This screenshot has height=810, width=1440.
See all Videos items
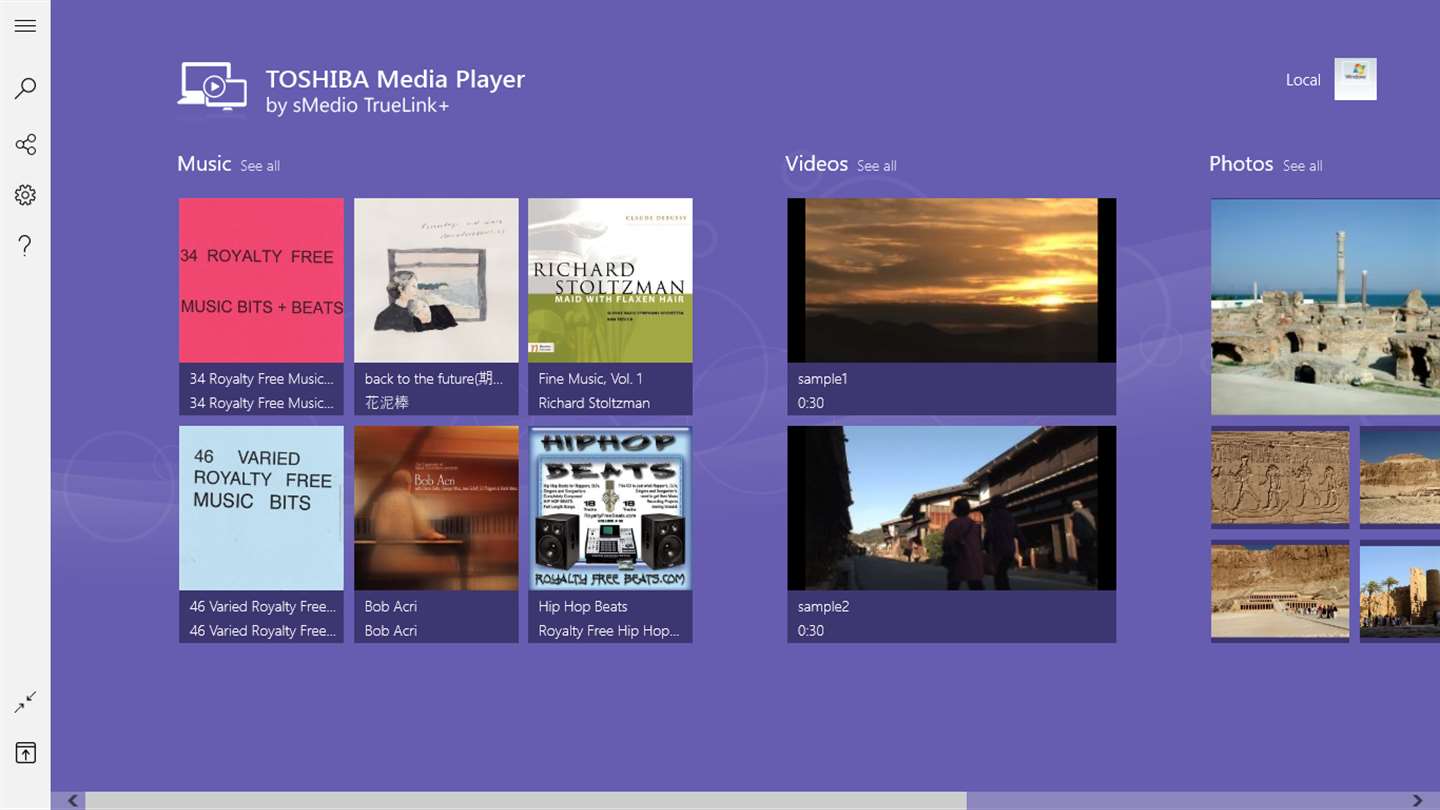click(x=877, y=166)
